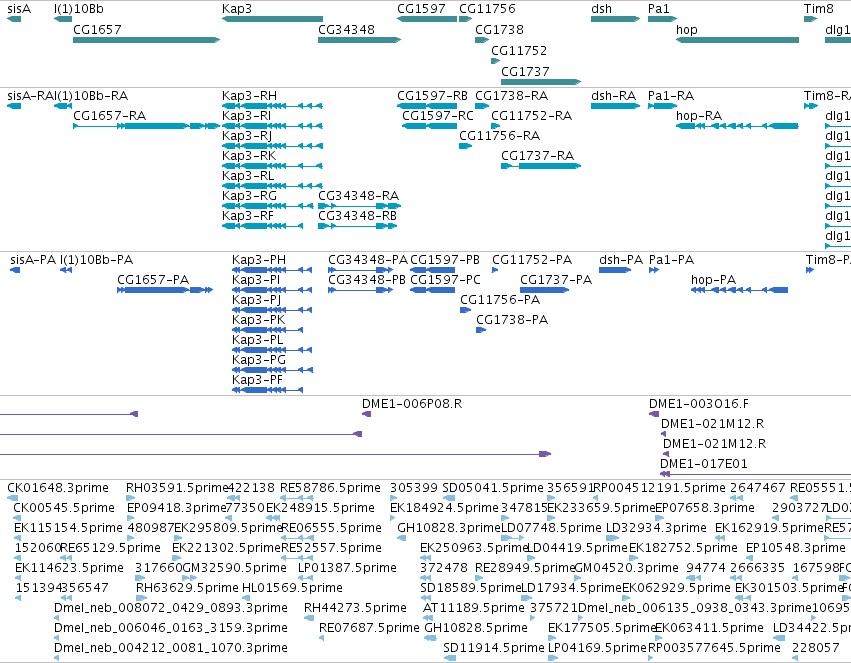The image size is (851, 663).
Task: Click the HL01569.5prime EST label
Action: [x=292, y=588]
